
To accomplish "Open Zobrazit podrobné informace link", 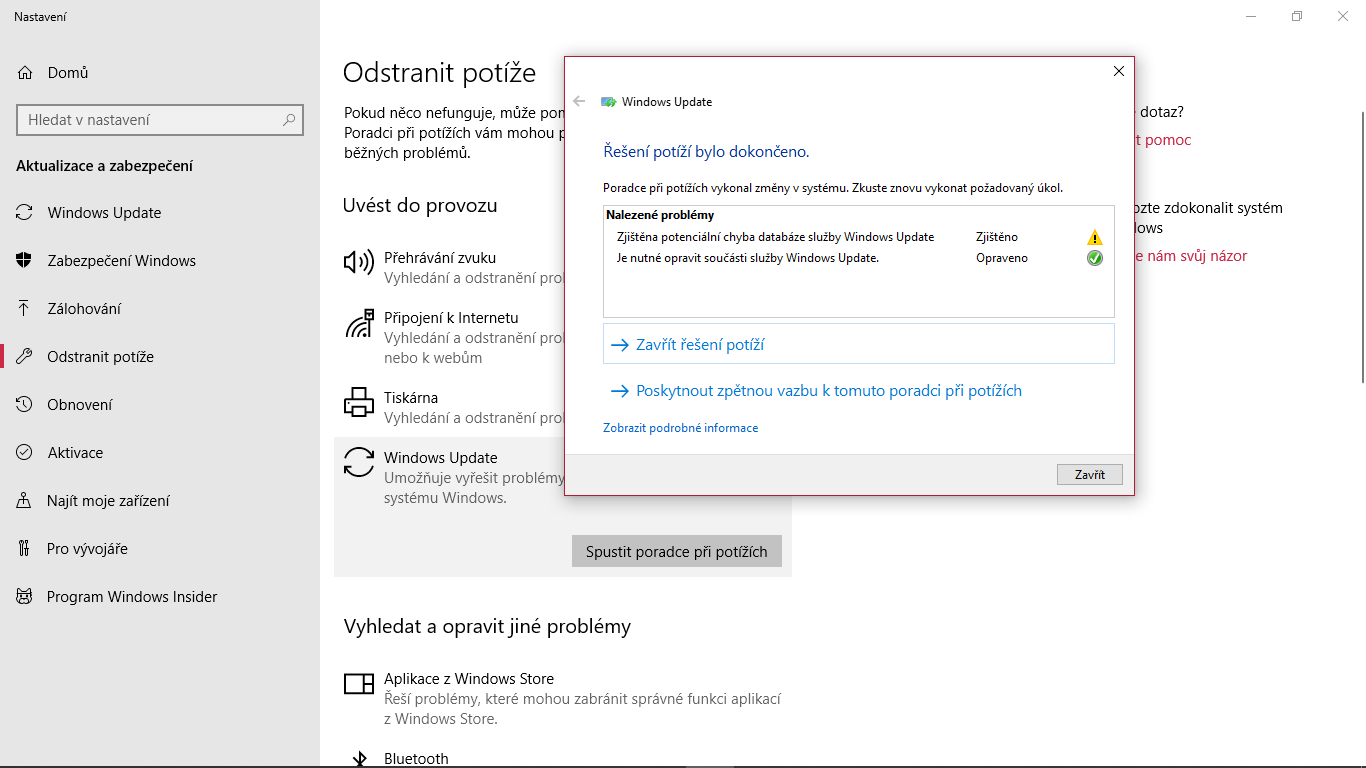I will click(x=680, y=428).
